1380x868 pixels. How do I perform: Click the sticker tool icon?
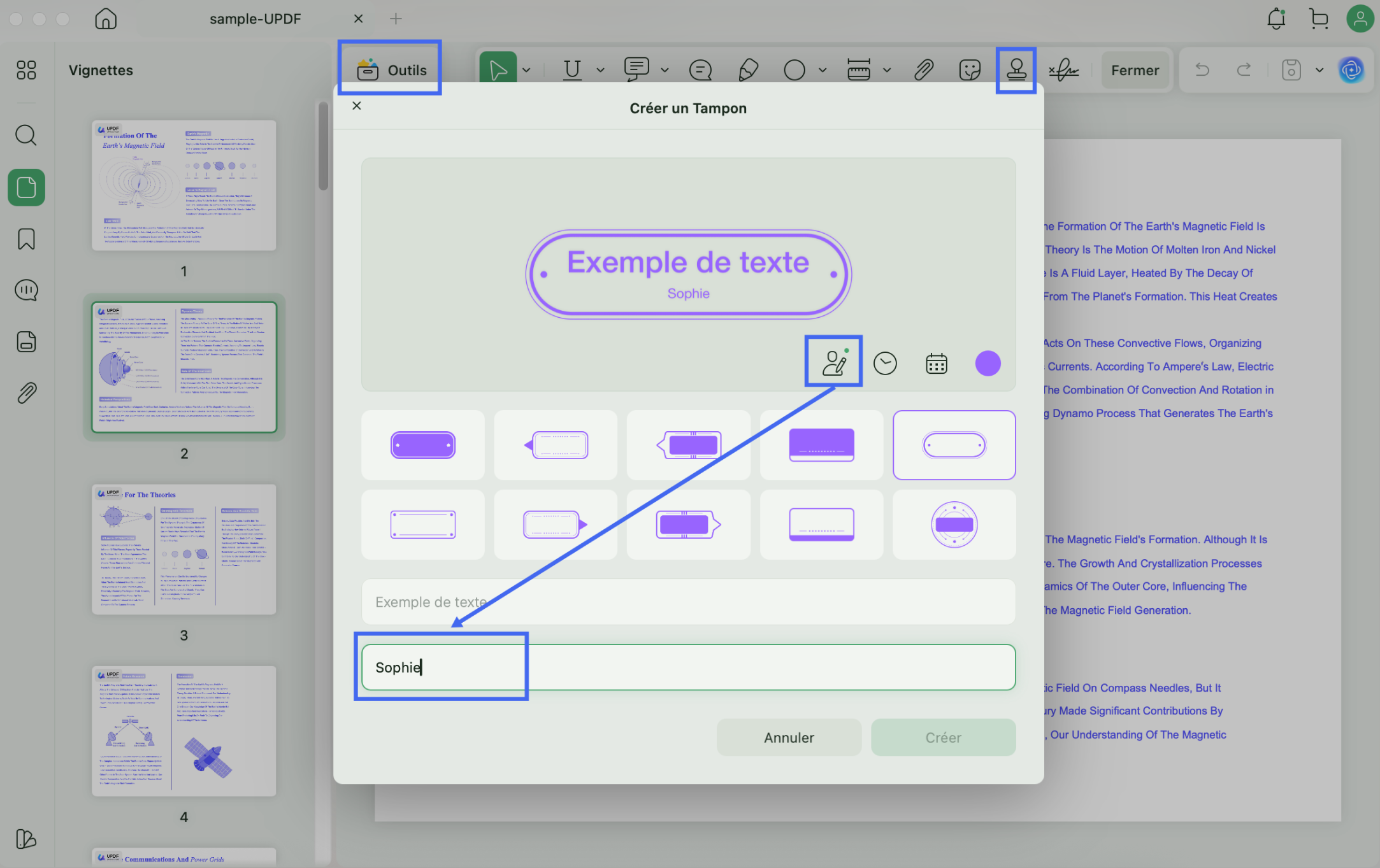tap(969, 69)
